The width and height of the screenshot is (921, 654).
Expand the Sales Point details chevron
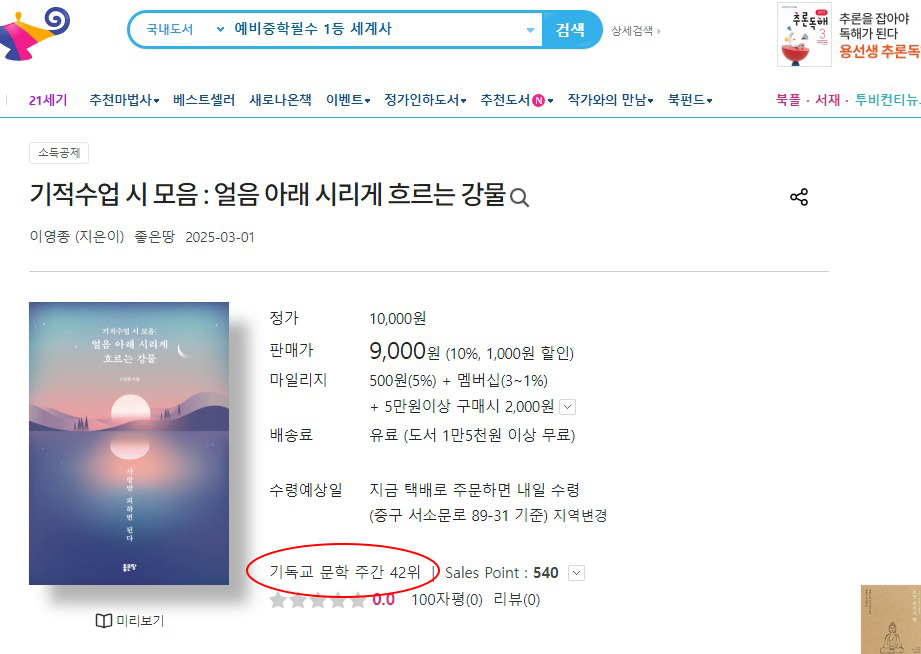pyautogui.click(x=577, y=573)
